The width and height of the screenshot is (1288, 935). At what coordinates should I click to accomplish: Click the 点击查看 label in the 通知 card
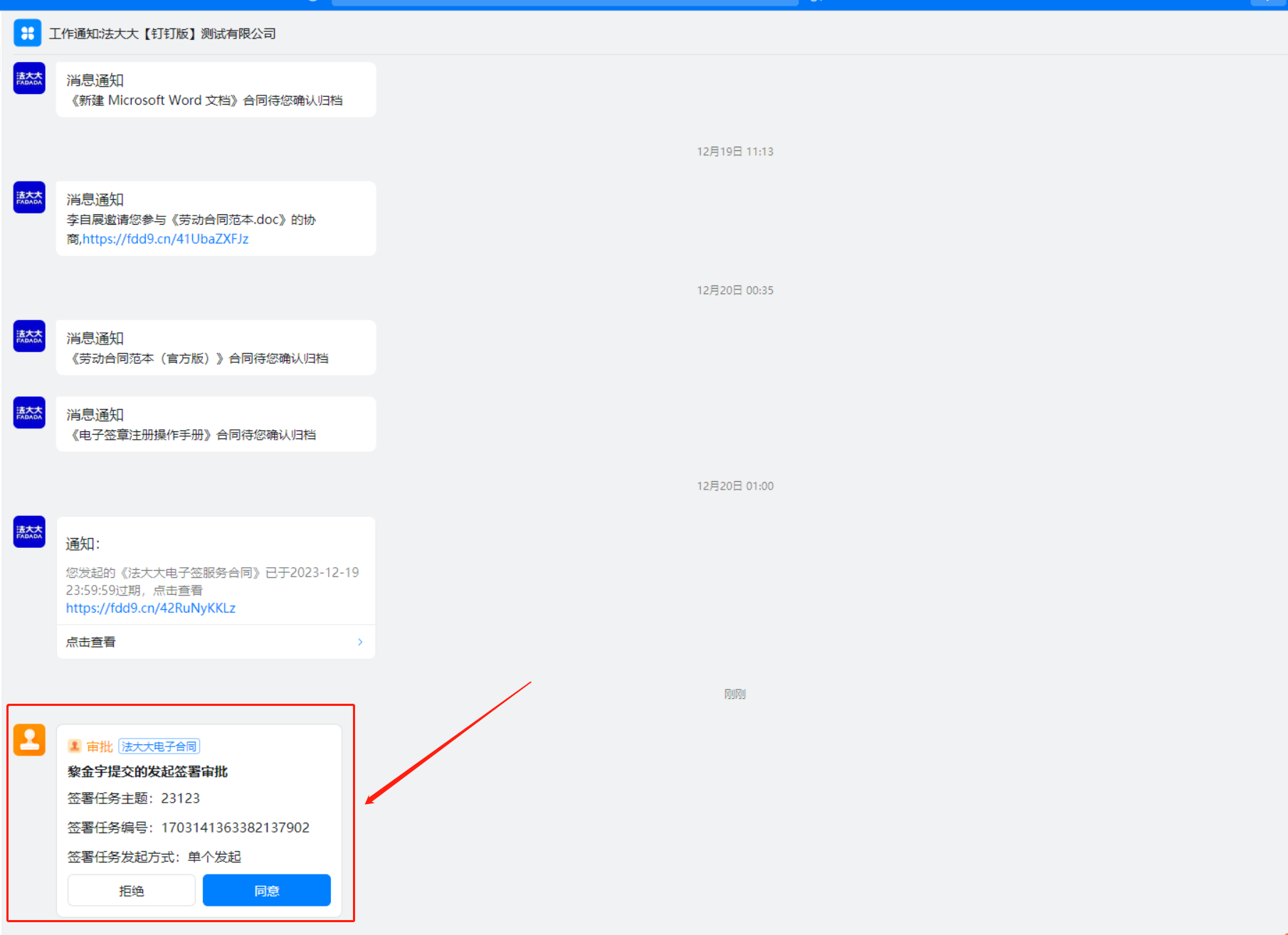point(91,642)
